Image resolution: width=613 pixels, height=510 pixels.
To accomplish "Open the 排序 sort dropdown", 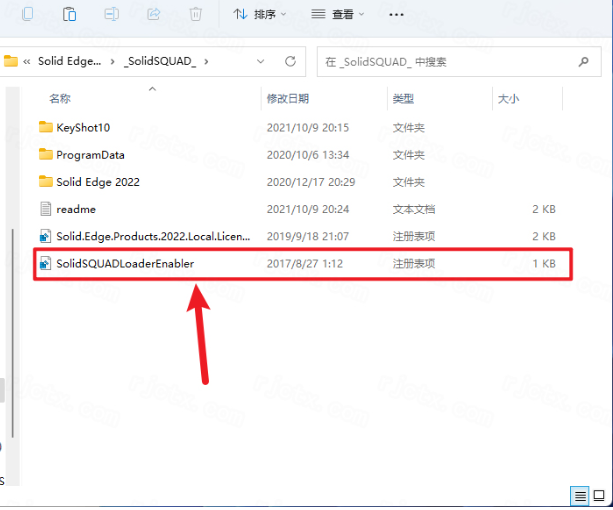I will 260,14.
